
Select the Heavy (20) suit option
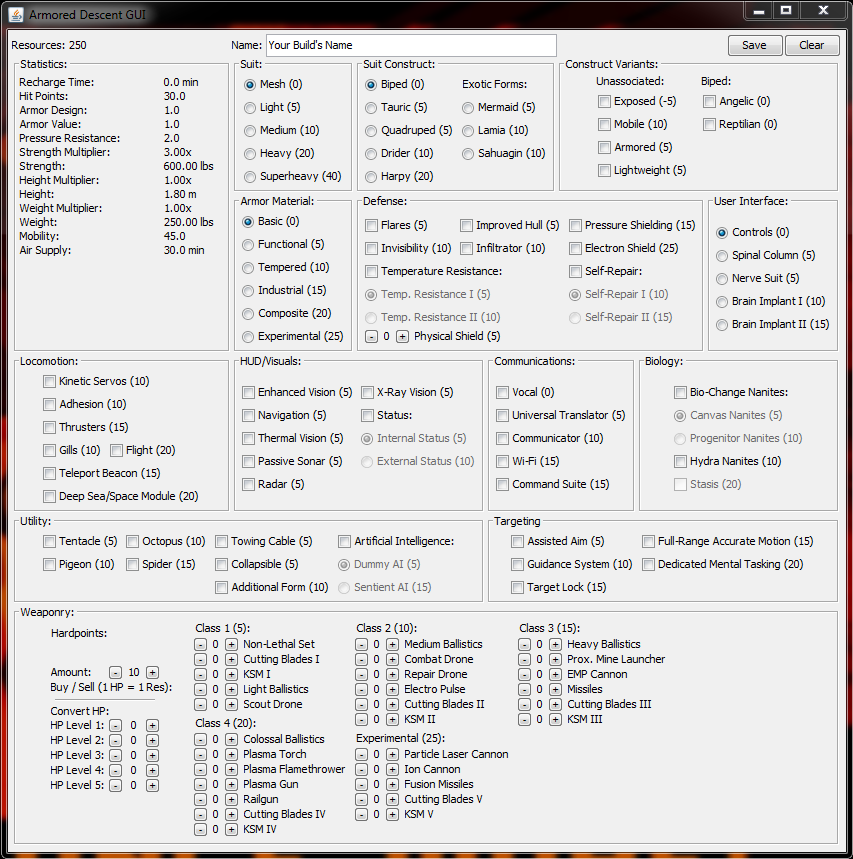tap(279, 153)
